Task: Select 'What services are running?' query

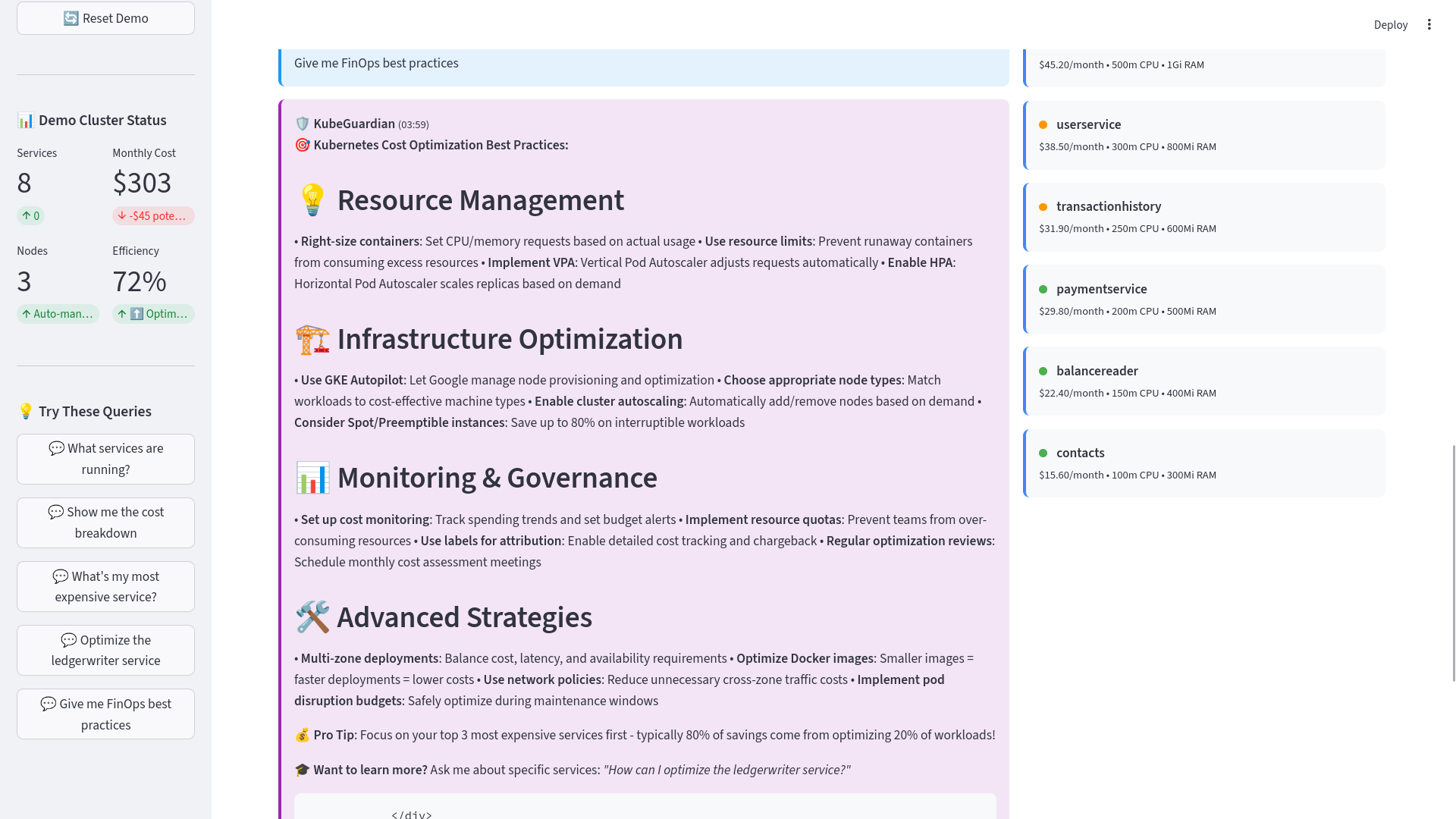Action: 105,459
